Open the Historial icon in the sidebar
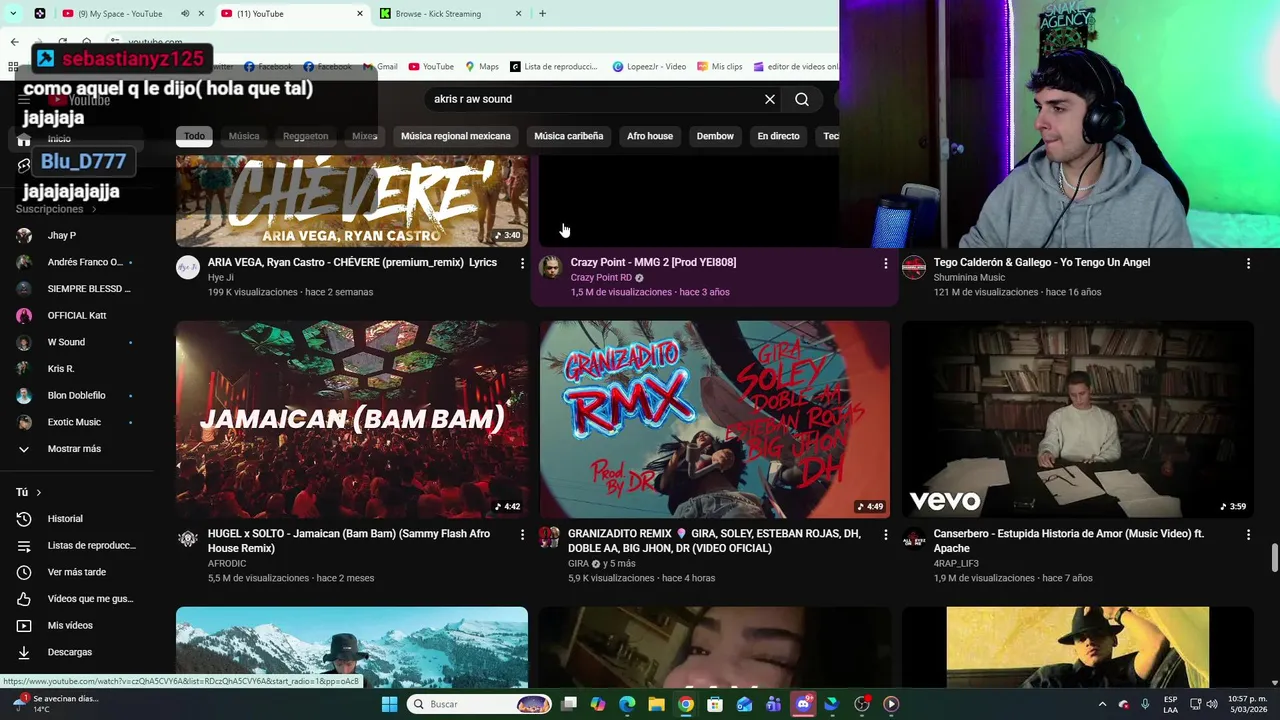 tap(24, 519)
